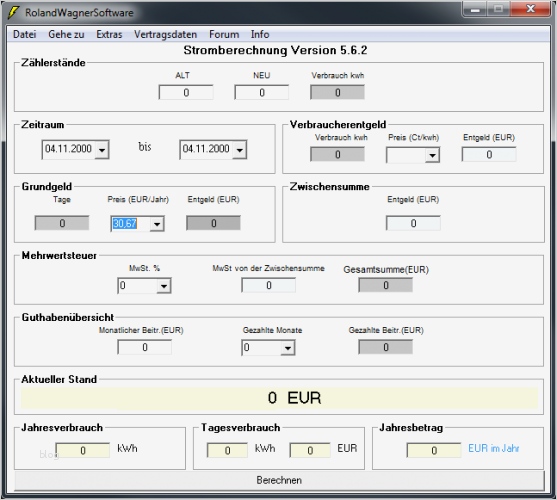This screenshot has height=500, width=557.
Task: Open the Preis (Ct/kwh) dropdown
Action: (432, 156)
